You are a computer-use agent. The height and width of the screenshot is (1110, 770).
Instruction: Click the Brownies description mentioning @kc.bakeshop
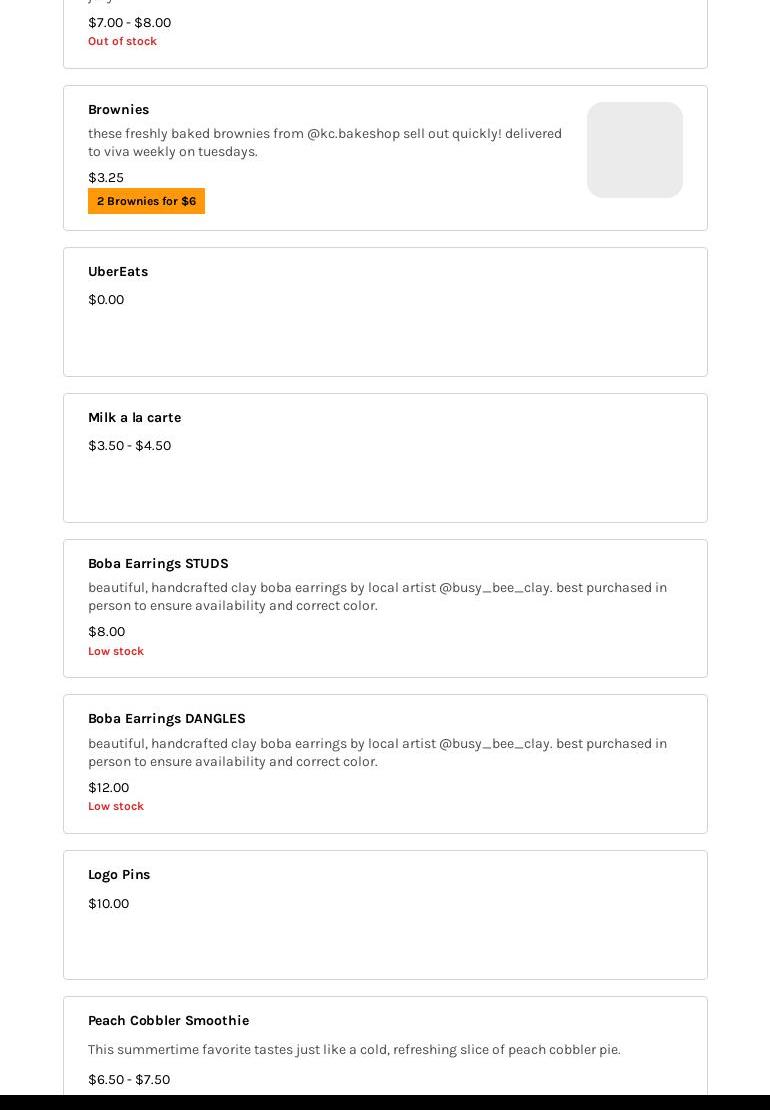324,142
